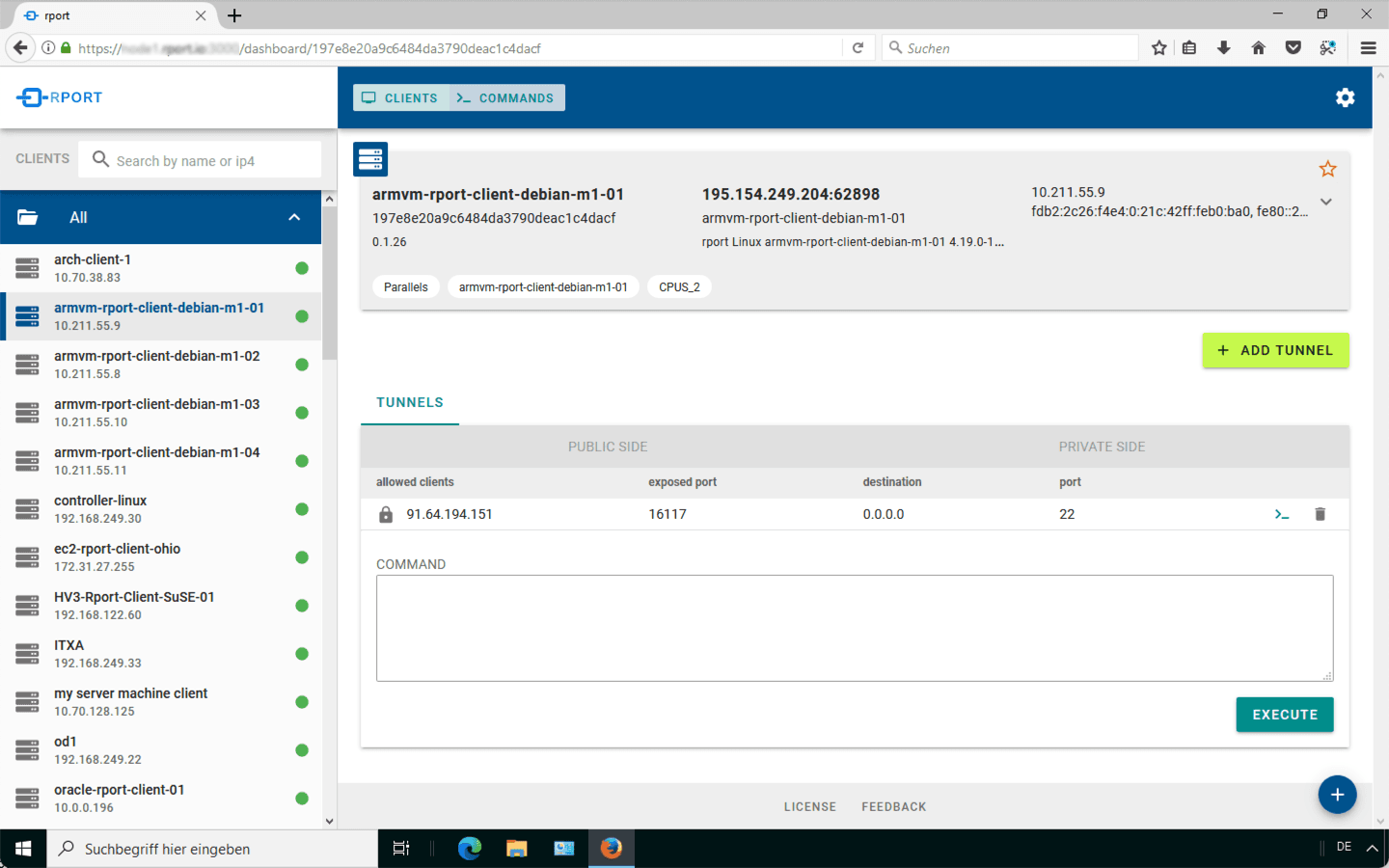This screenshot has height=868, width=1389.
Task: Mark client as favorite with star icon
Action: [x=1327, y=169]
